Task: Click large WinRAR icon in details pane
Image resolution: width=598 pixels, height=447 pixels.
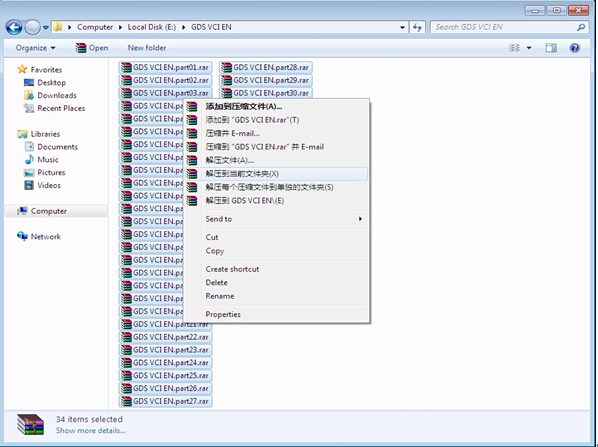Action: pos(31,424)
